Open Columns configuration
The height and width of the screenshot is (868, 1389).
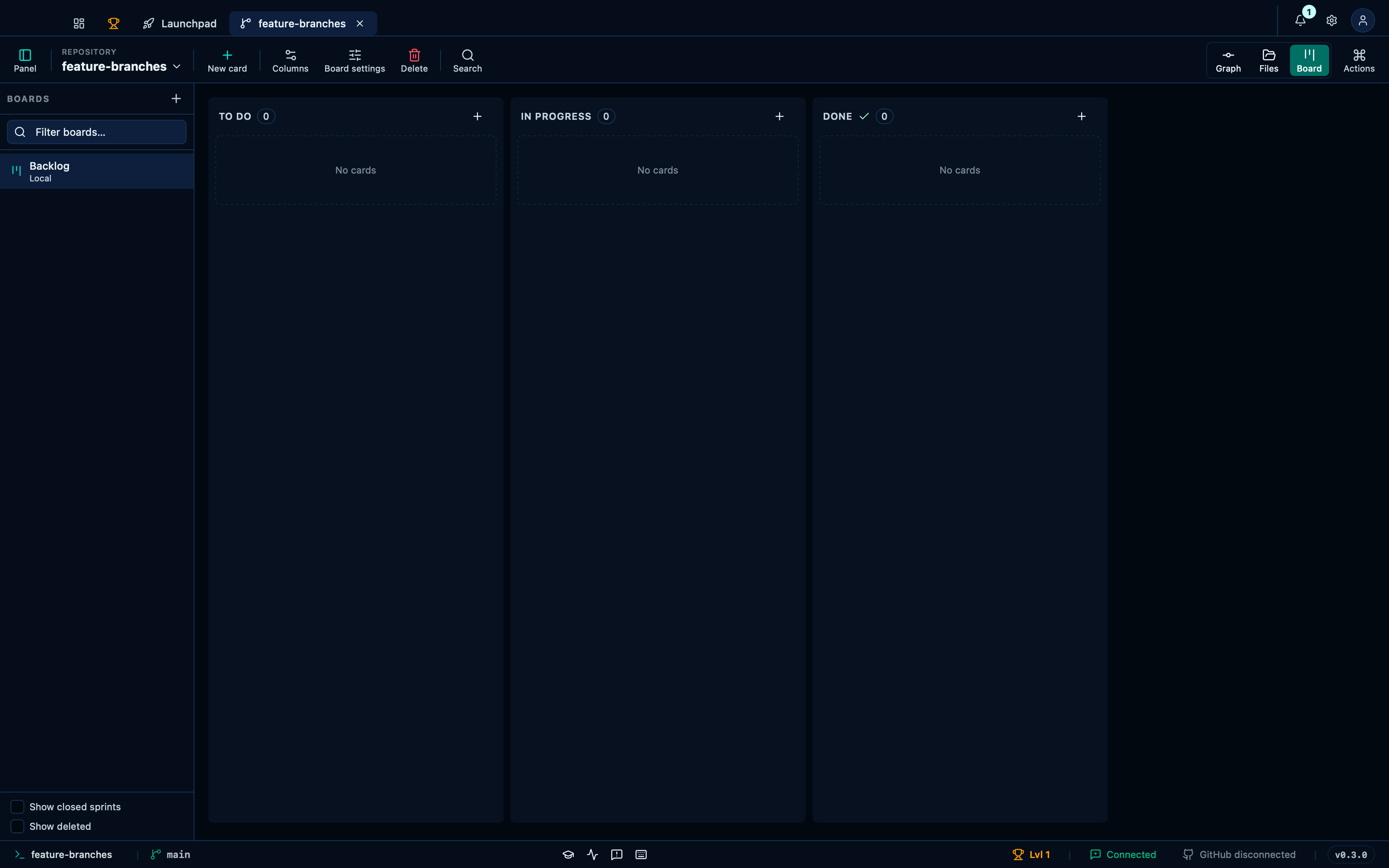click(290, 60)
